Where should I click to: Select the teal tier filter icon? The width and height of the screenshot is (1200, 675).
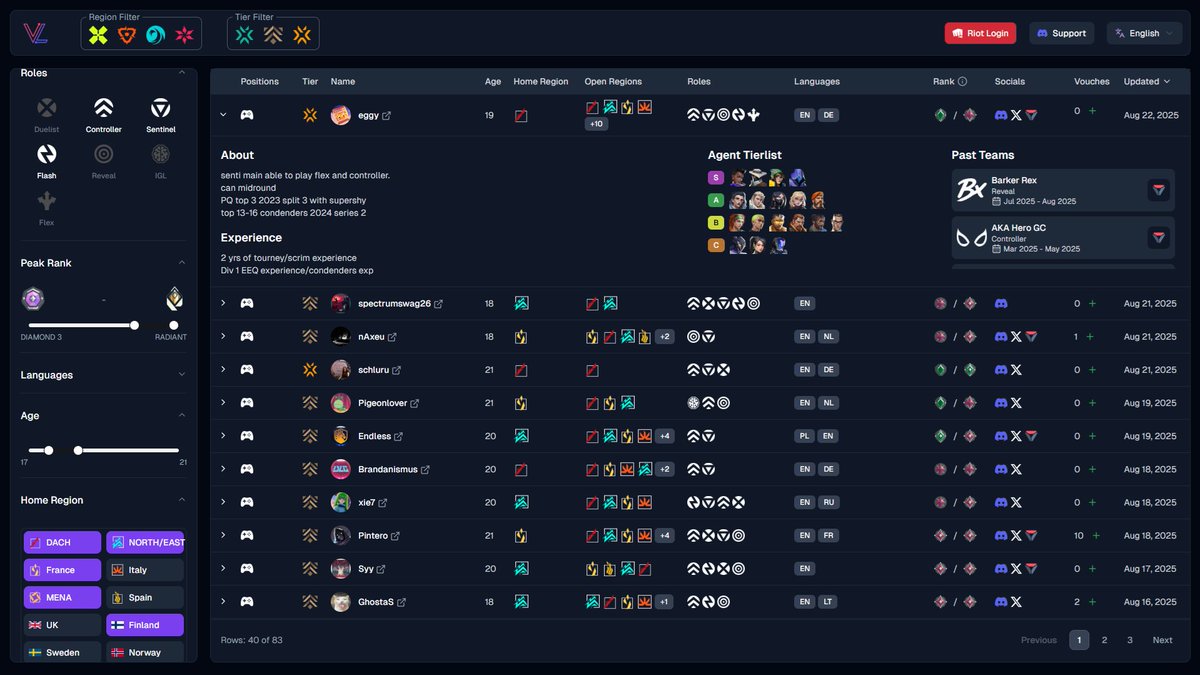[x=244, y=35]
